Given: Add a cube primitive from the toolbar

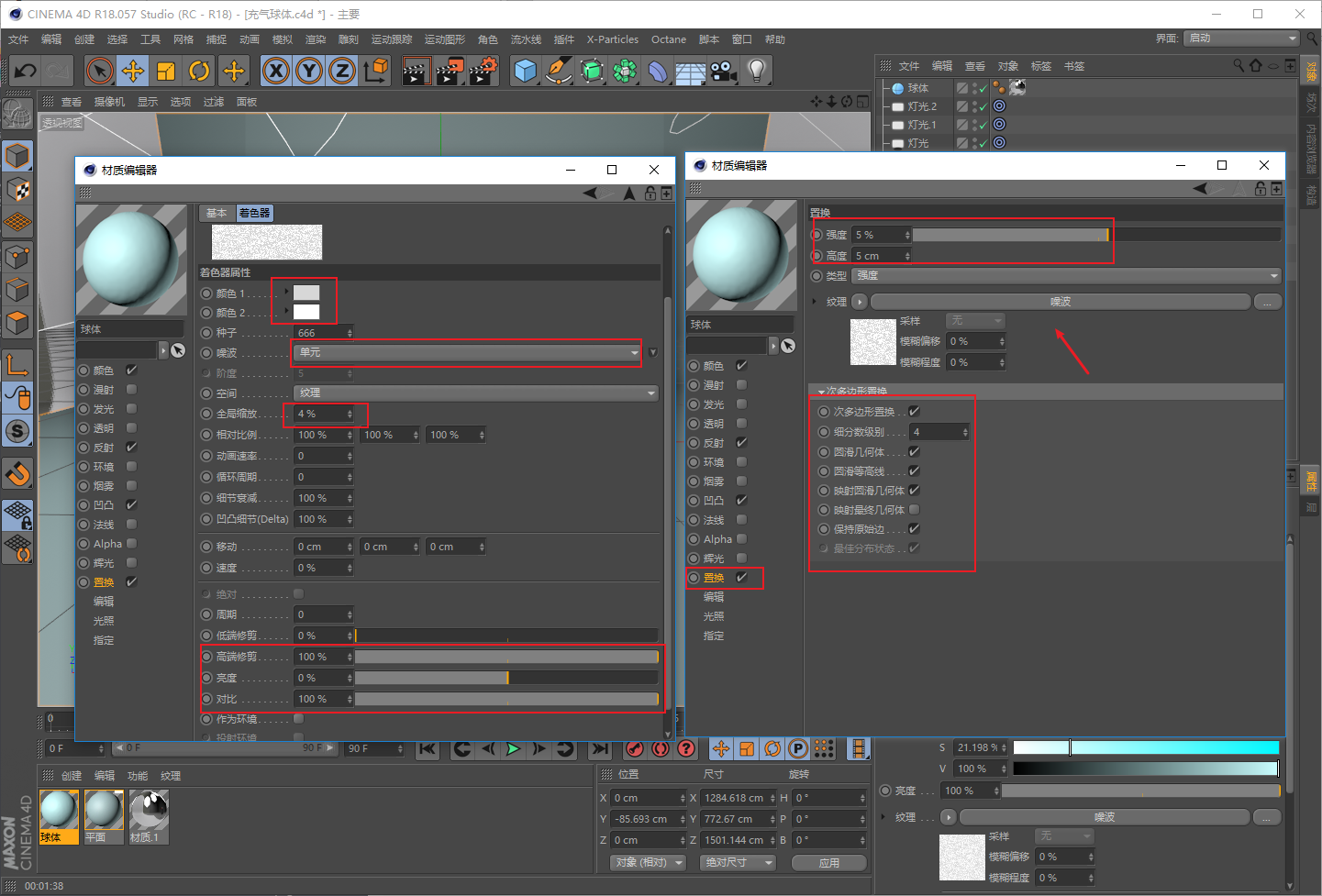Looking at the screenshot, I should point(526,71).
